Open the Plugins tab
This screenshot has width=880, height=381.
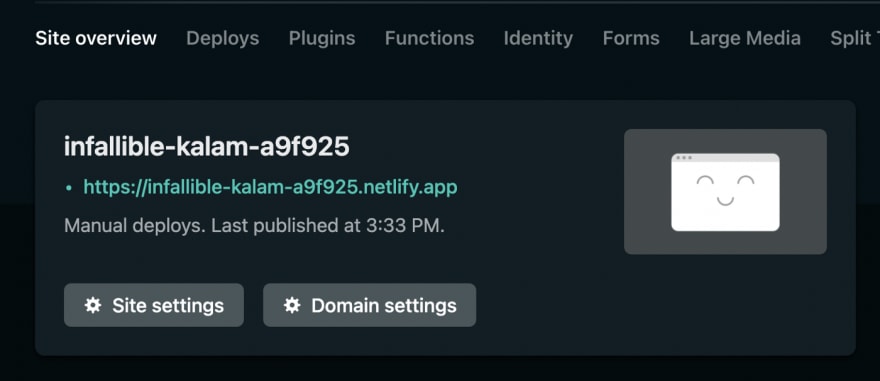click(x=322, y=38)
